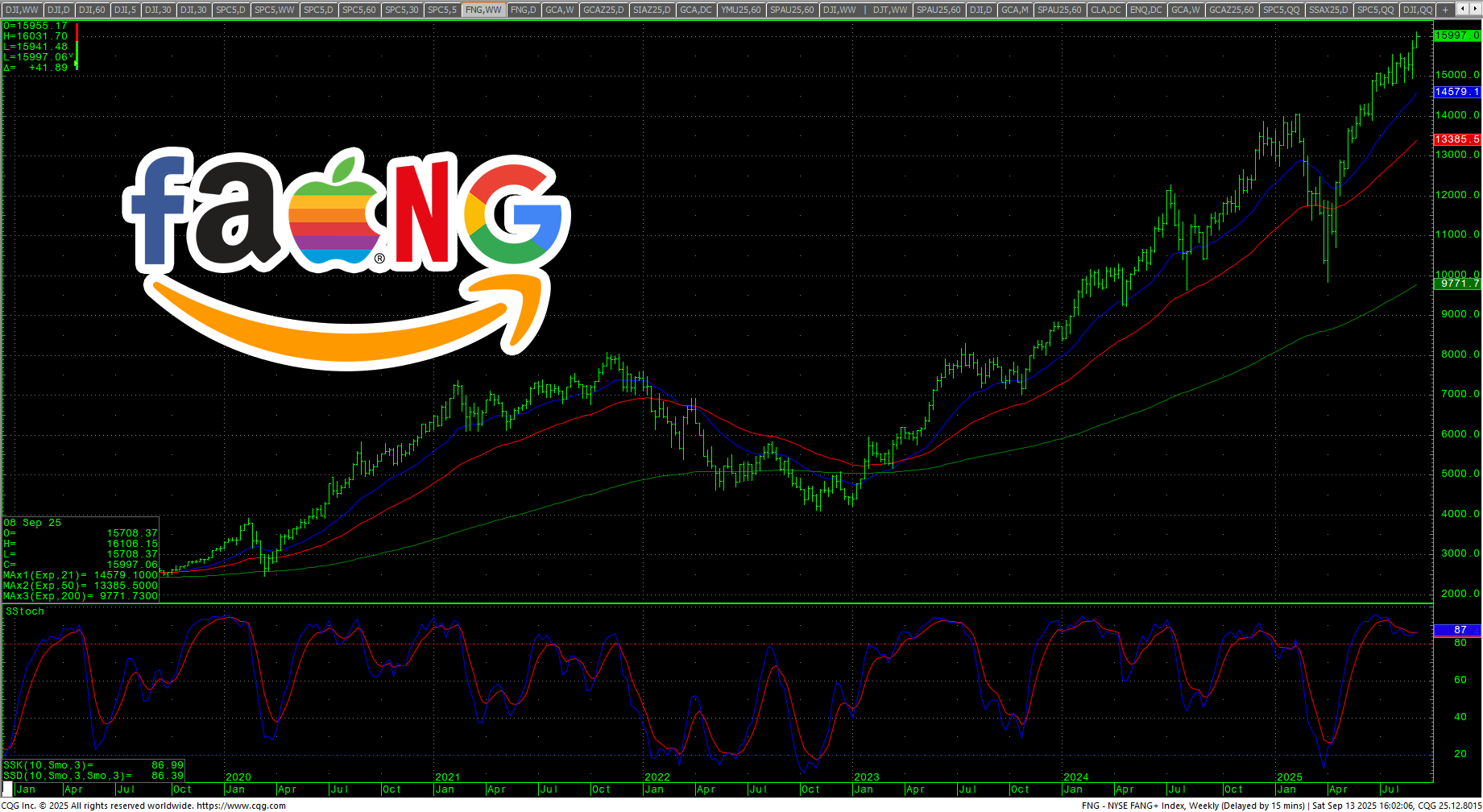Go to the SSAX25,D tab
1483x812 pixels.
[x=1328, y=10]
